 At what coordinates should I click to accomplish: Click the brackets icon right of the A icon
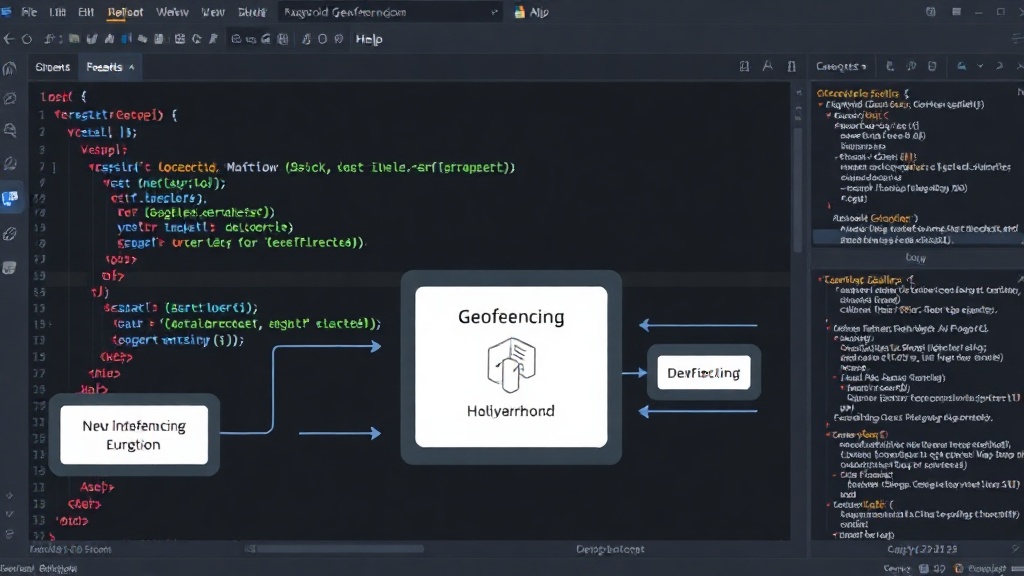tap(792, 66)
